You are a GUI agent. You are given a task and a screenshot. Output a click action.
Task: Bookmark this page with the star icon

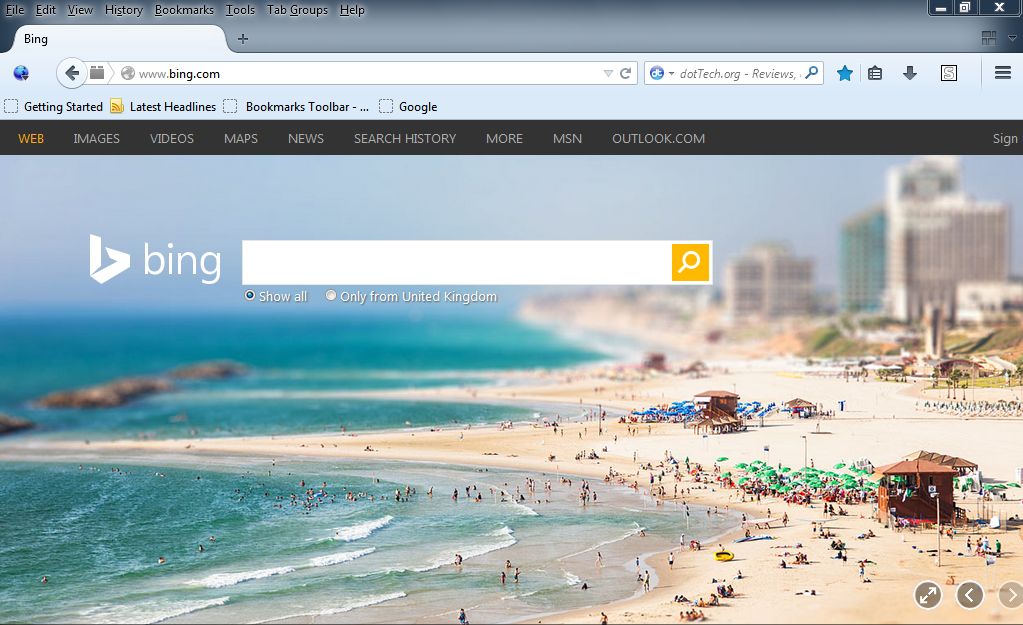tap(843, 73)
